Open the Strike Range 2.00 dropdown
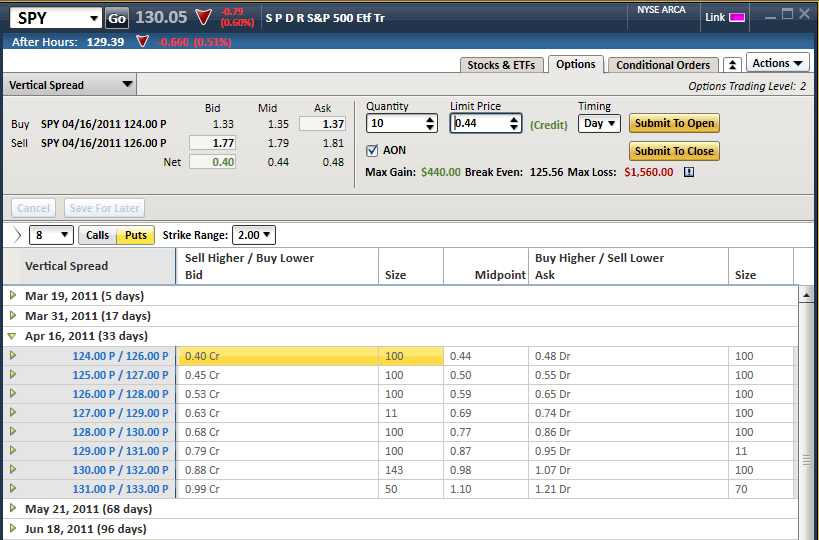 pos(254,235)
